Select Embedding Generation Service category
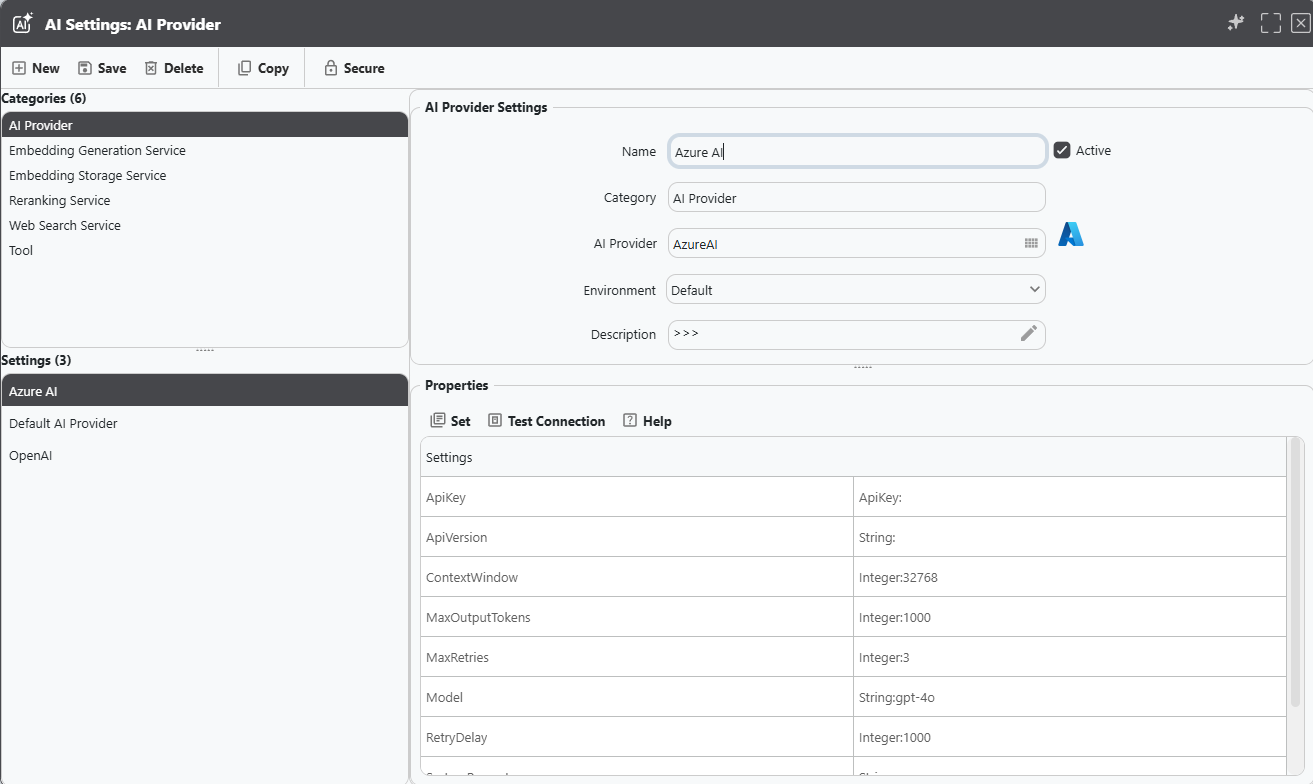This screenshot has width=1313, height=784. pyautogui.click(x=204, y=150)
